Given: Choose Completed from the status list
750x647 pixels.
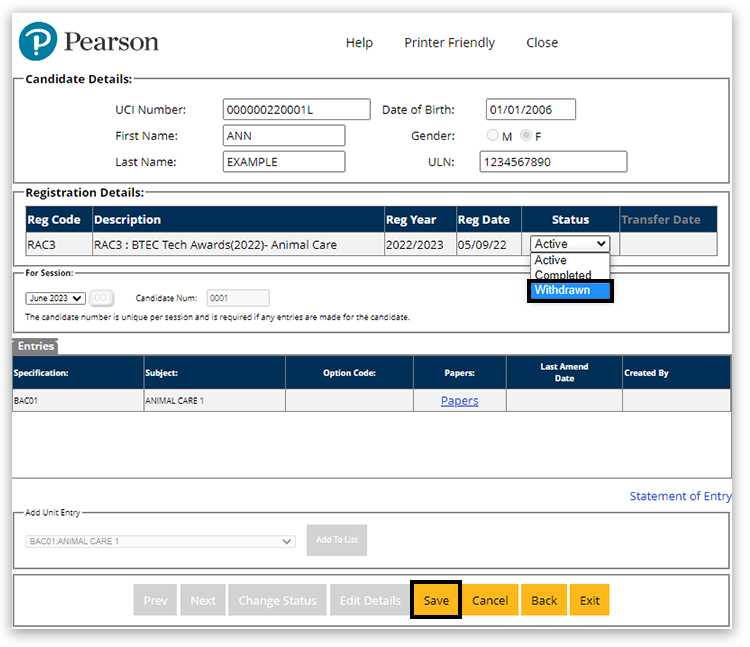Looking at the screenshot, I should click(x=563, y=275).
